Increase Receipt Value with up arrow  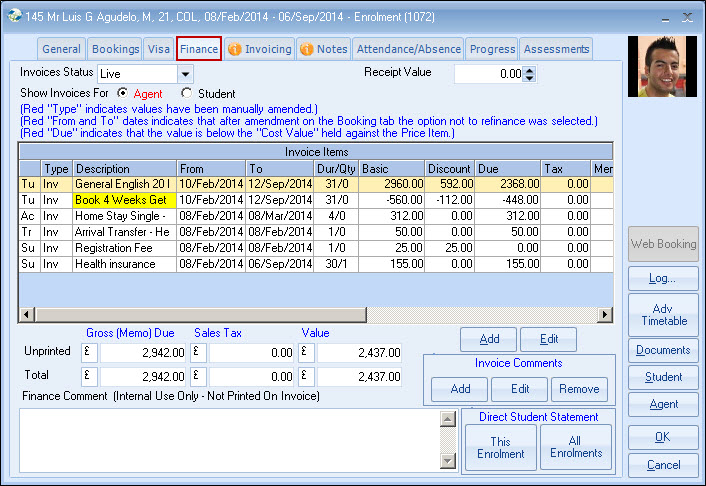click(530, 69)
